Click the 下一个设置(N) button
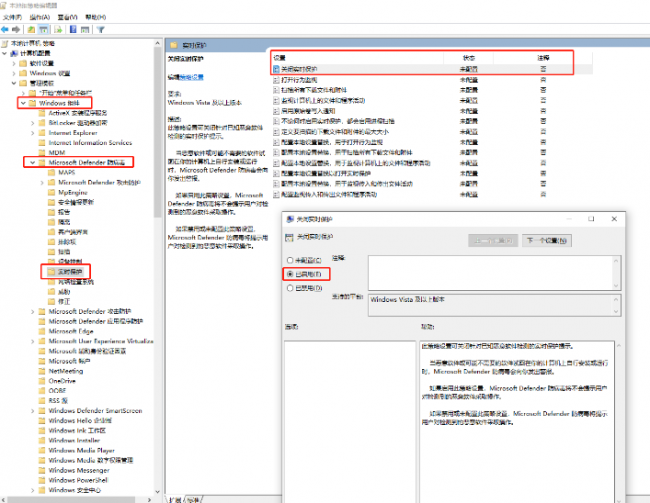 [x=546, y=241]
